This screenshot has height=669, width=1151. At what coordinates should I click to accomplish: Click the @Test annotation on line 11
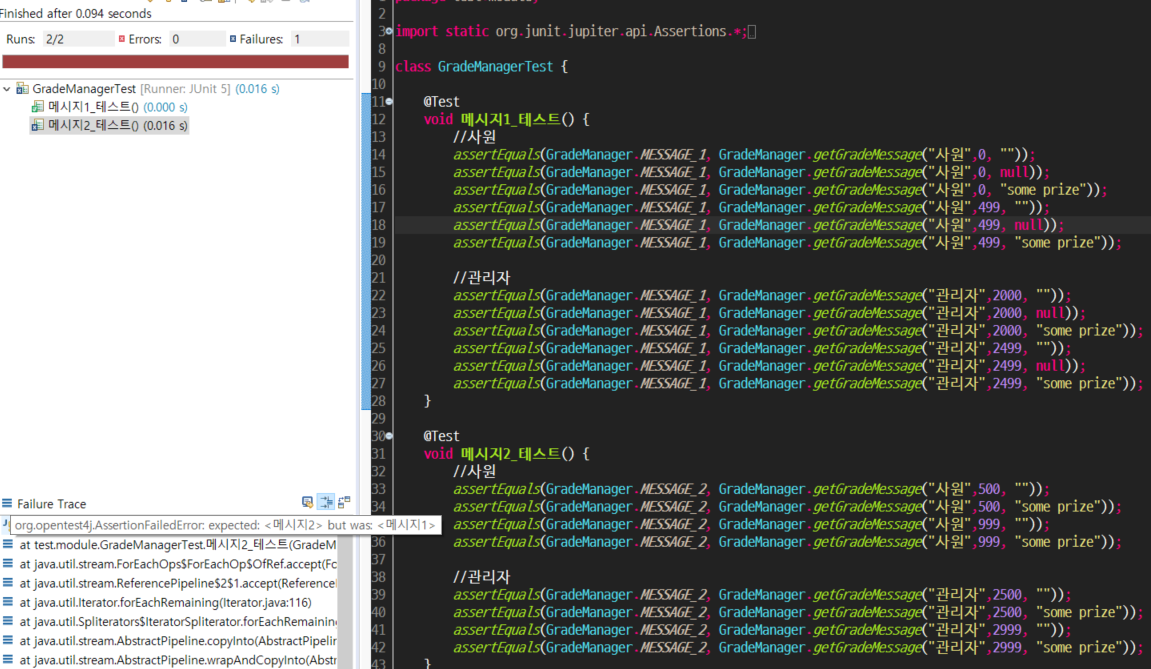click(x=441, y=102)
